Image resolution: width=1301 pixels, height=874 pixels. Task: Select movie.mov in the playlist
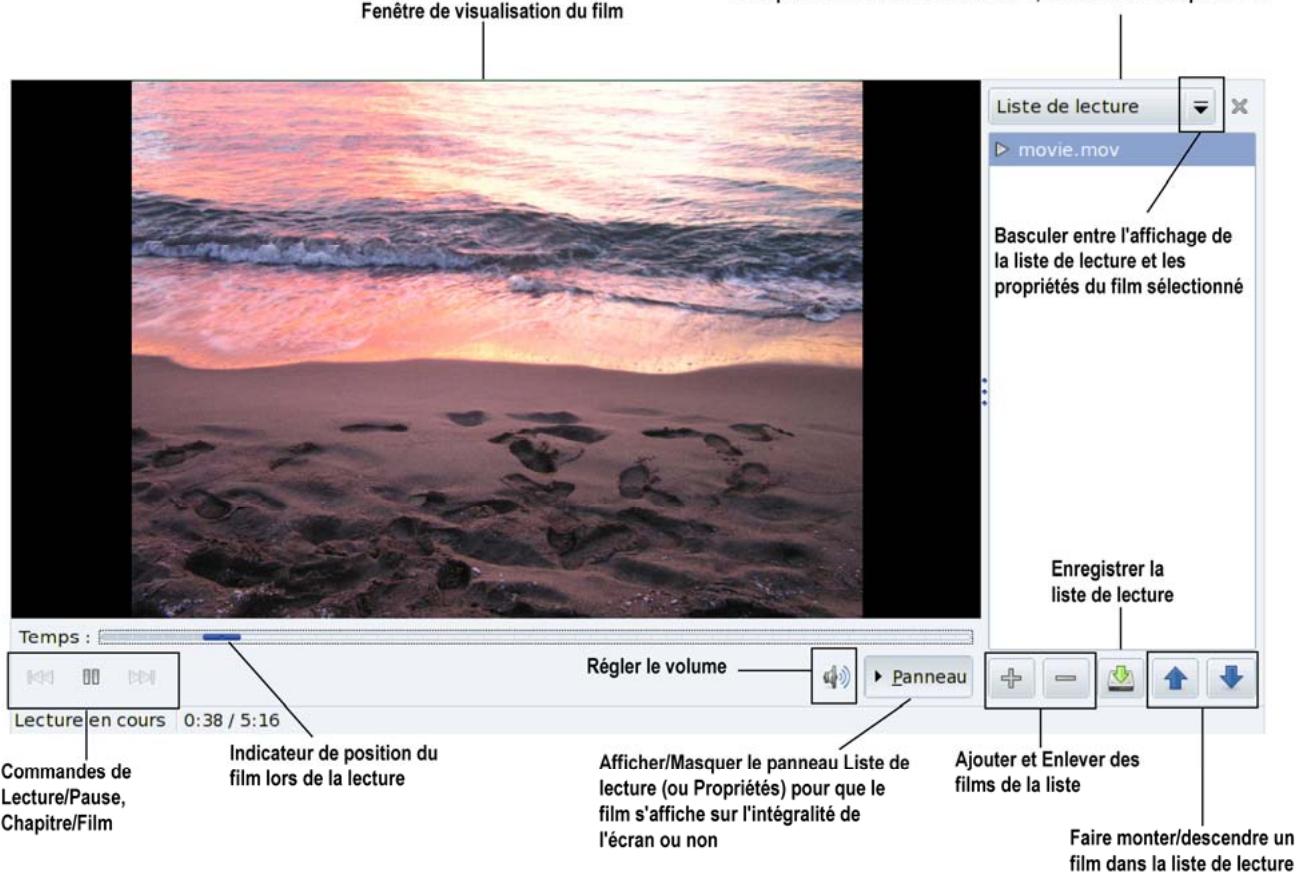pos(1122,150)
